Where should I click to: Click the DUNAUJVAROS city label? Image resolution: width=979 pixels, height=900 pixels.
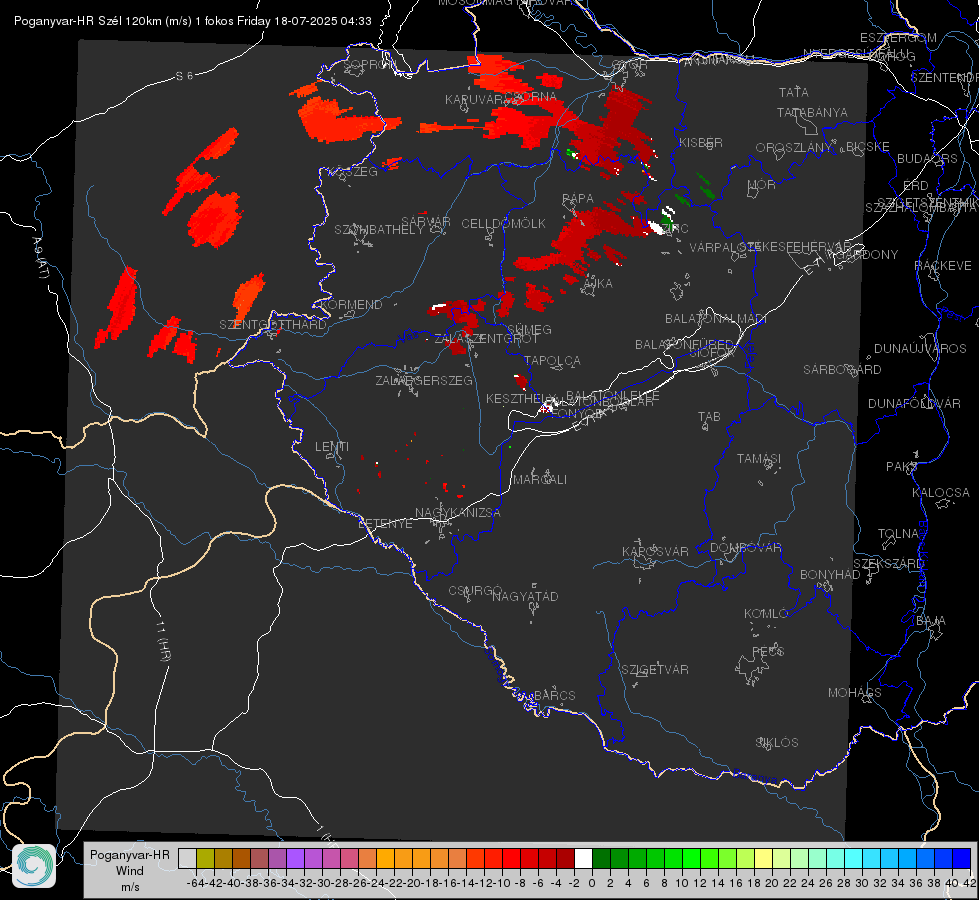tap(920, 349)
